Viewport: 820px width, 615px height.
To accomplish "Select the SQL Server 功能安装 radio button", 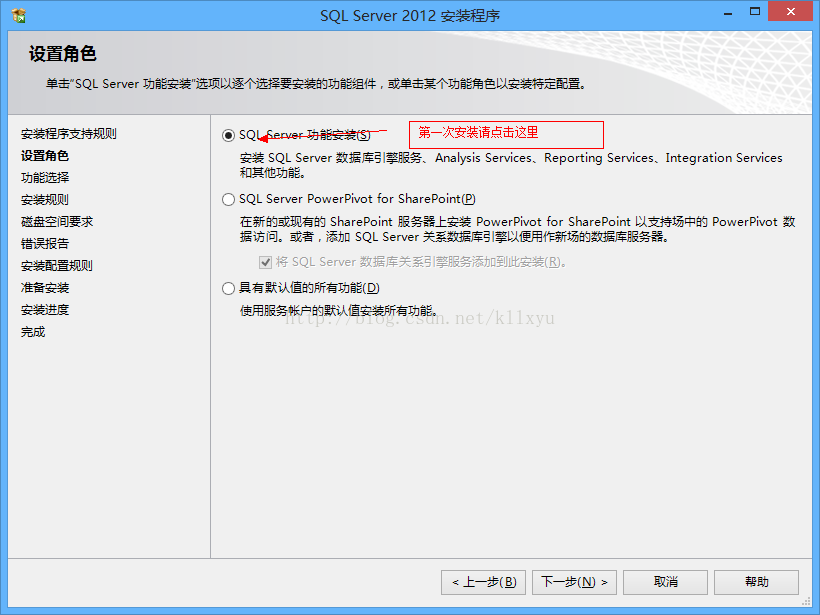I will [x=228, y=135].
